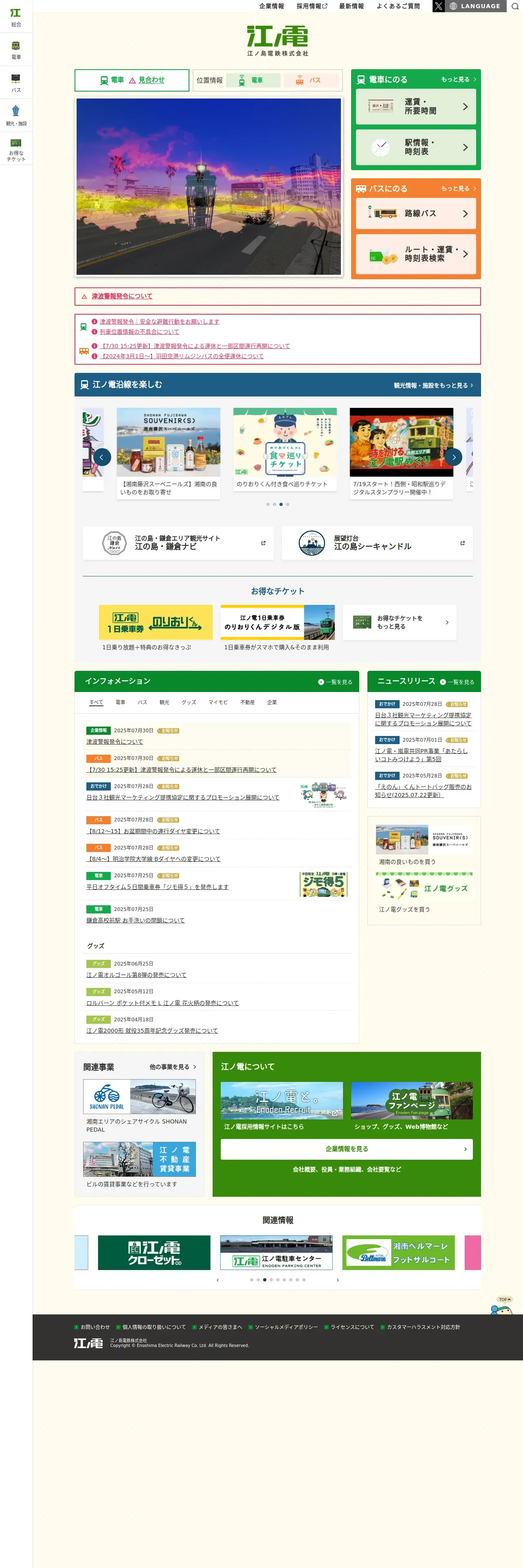This screenshot has height=1568, width=523.
Task: Click 他の事業を見る expander
Action: [173, 1067]
